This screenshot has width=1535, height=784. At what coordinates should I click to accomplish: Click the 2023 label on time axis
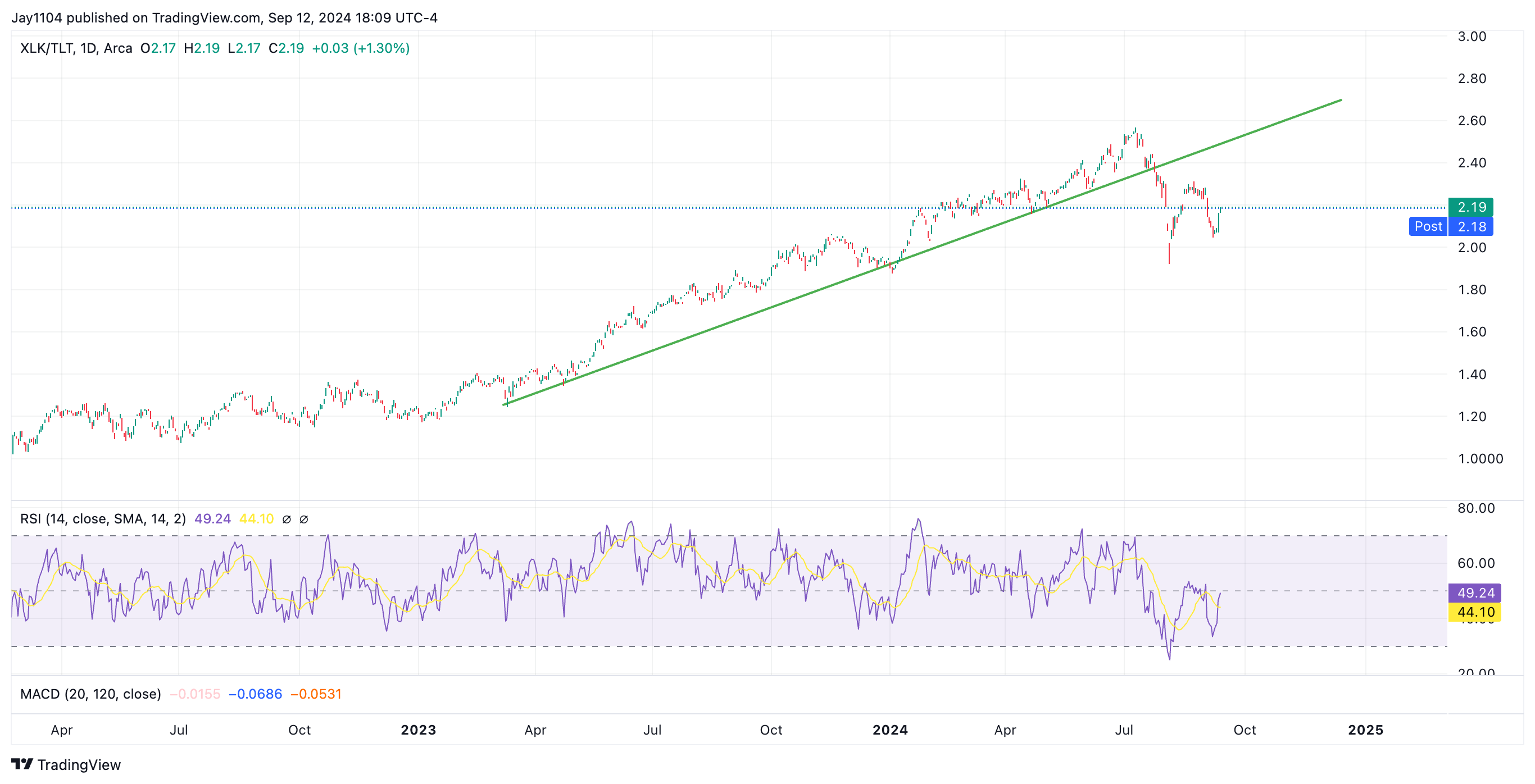(419, 730)
